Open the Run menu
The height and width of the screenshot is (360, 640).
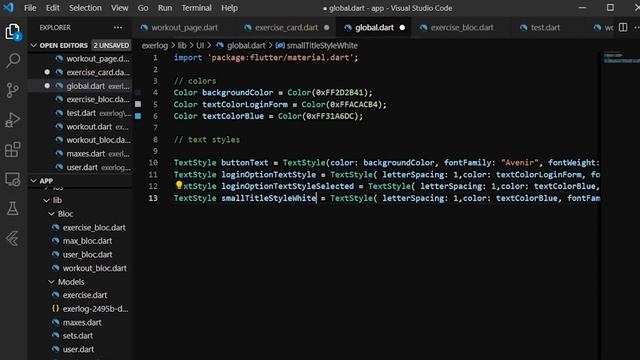(165, 8)
